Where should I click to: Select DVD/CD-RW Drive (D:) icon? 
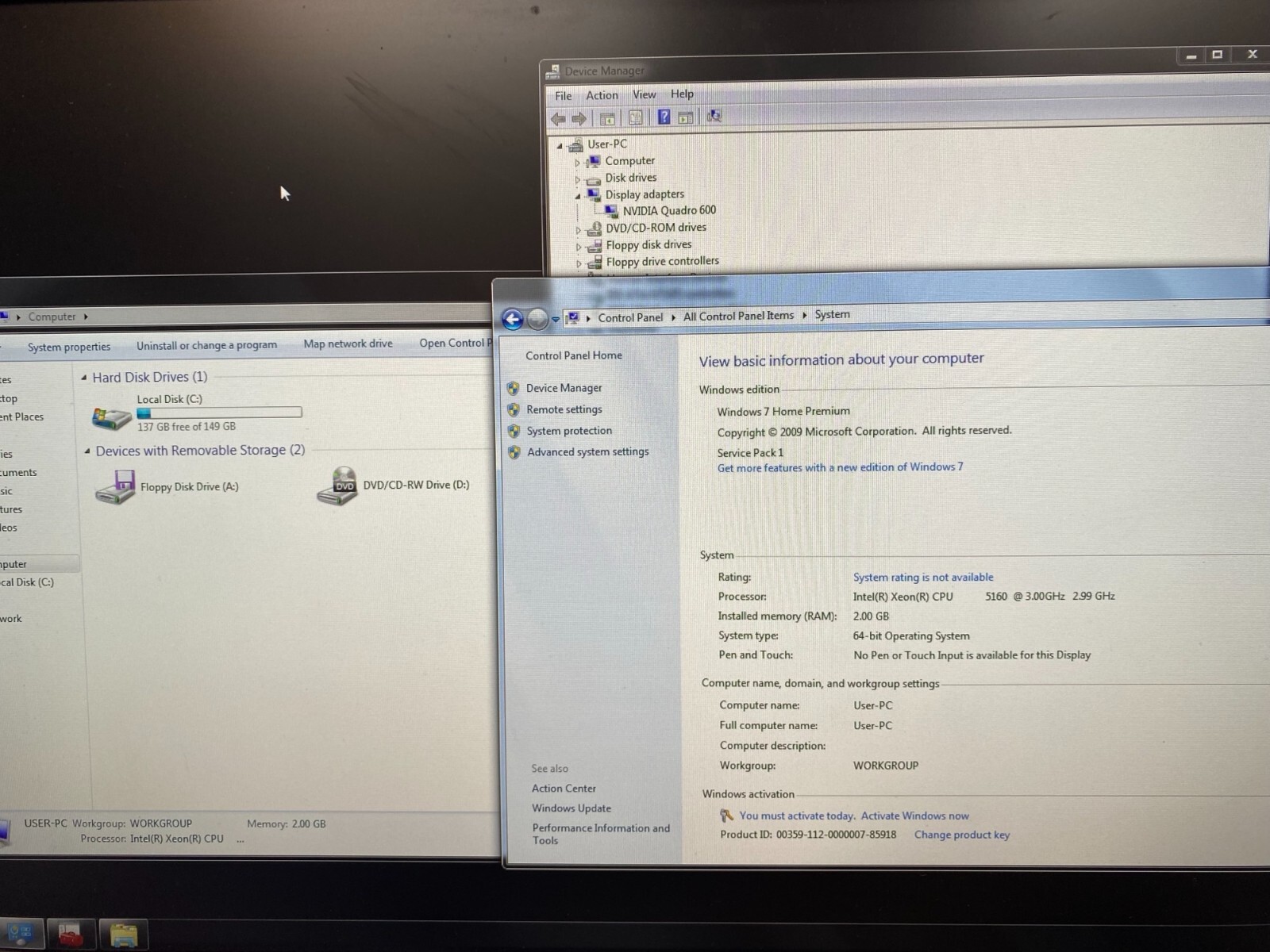337,486
